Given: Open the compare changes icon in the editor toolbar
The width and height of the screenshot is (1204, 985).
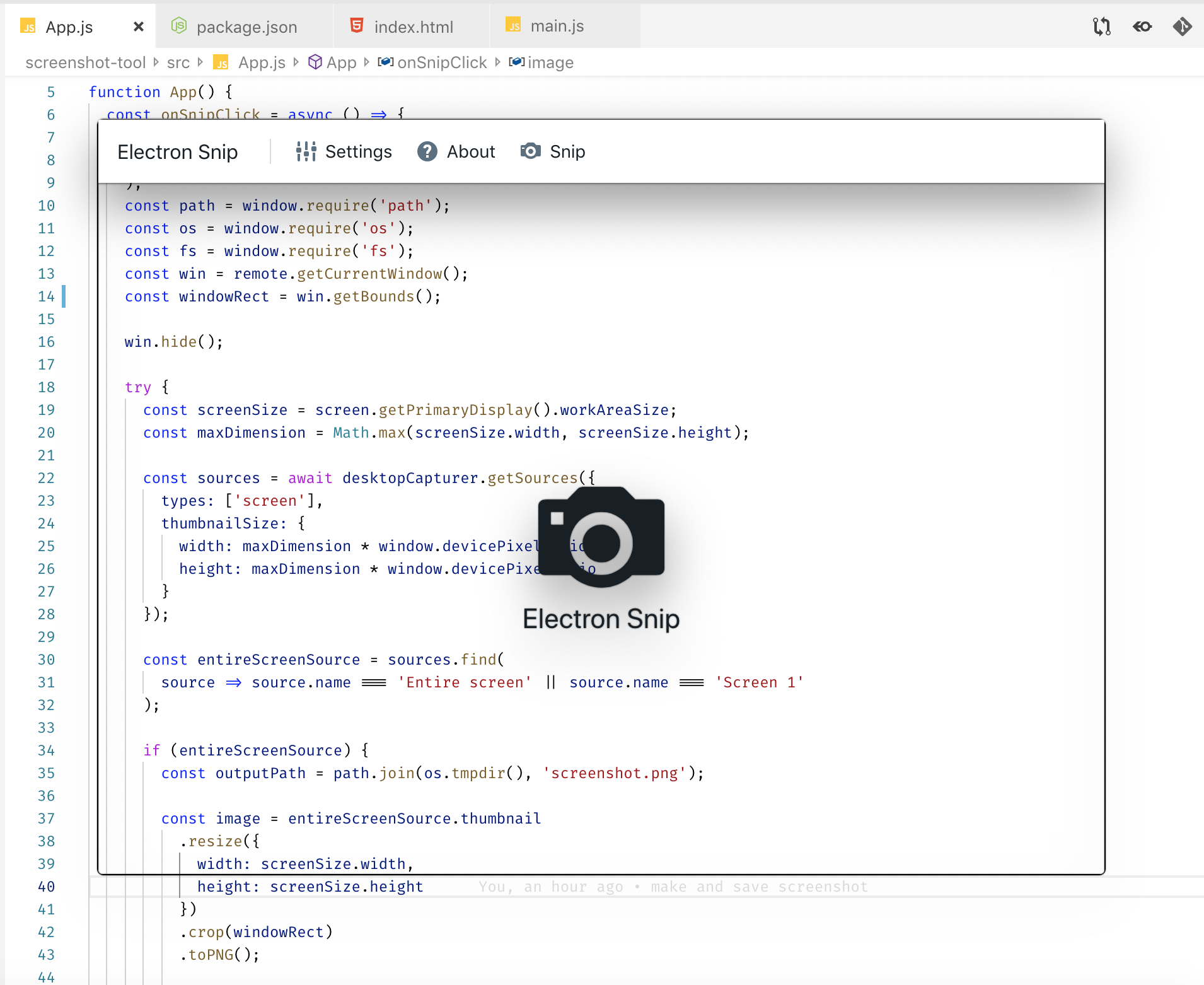Looking at the screenshot, I should 1101,26.
